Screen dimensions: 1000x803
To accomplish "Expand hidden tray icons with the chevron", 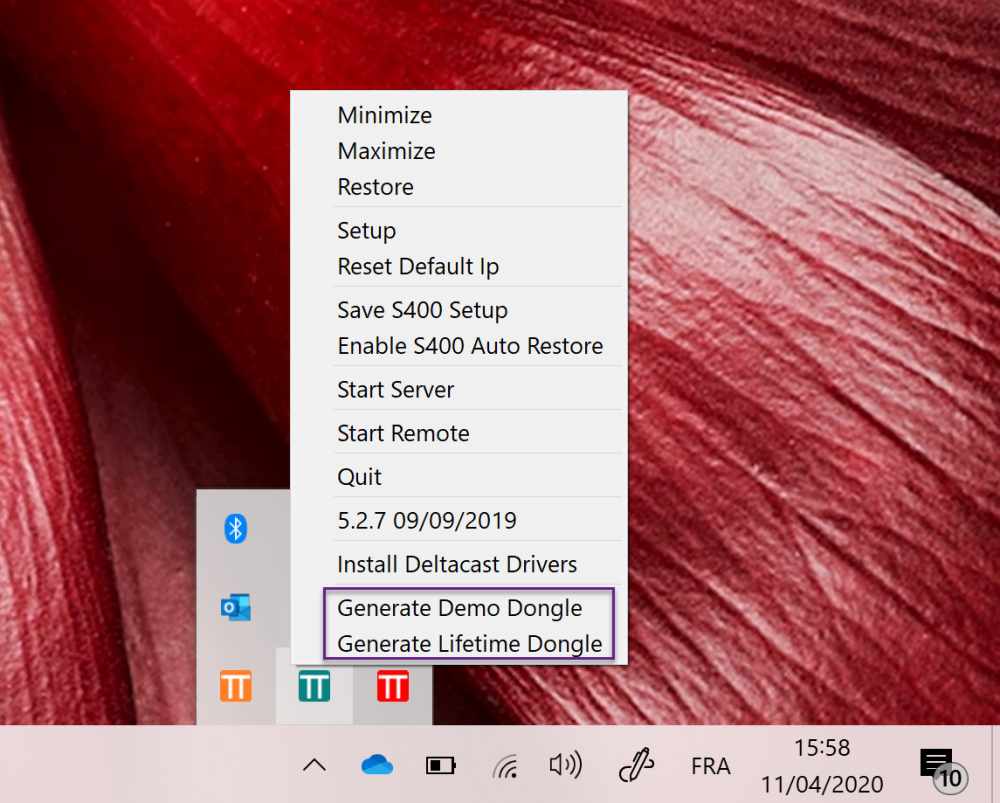I will point(313,765).
